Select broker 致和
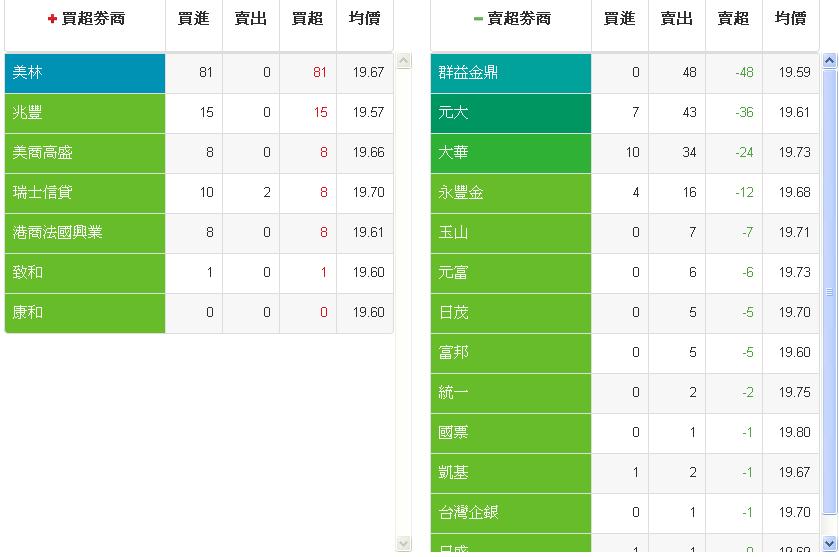 85,273
